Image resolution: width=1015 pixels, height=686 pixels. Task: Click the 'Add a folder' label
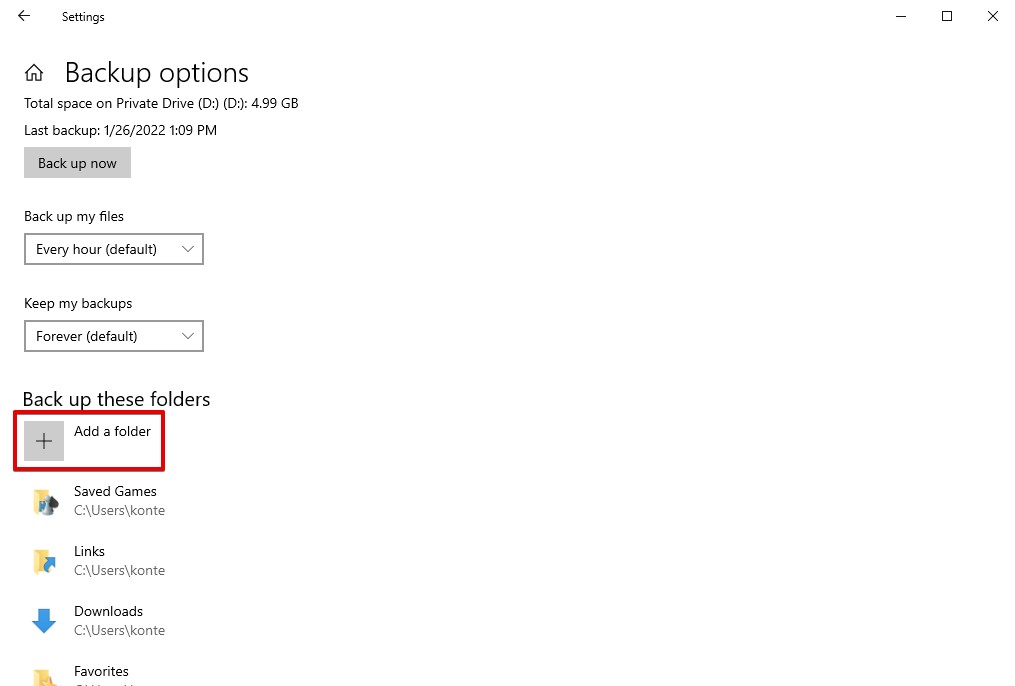click(112, 431)
